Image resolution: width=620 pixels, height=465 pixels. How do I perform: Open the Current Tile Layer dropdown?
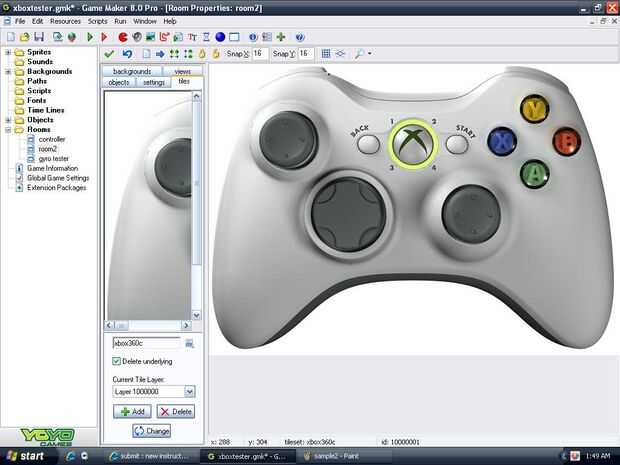pyautogui.click(x=189, y=391)
